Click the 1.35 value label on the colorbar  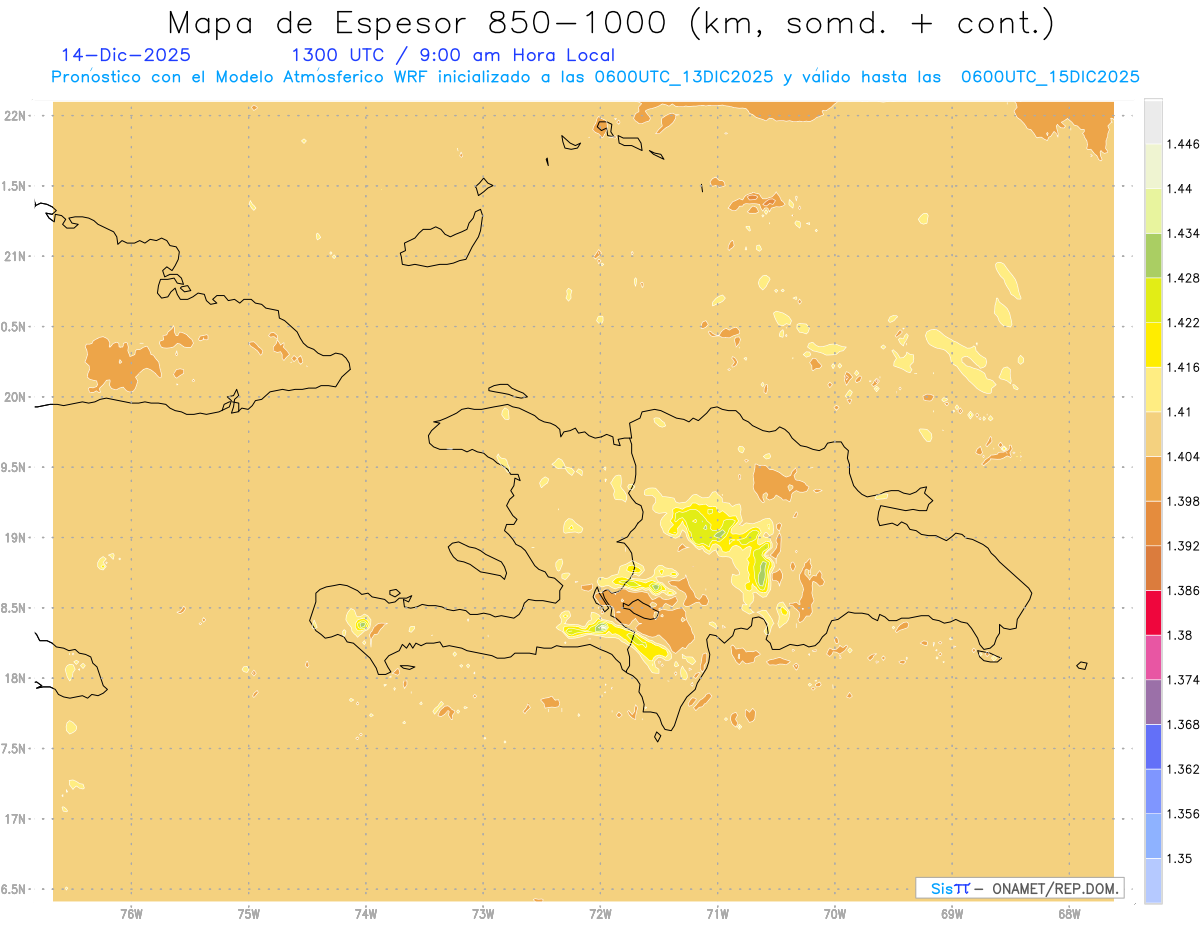(1180, 858)
